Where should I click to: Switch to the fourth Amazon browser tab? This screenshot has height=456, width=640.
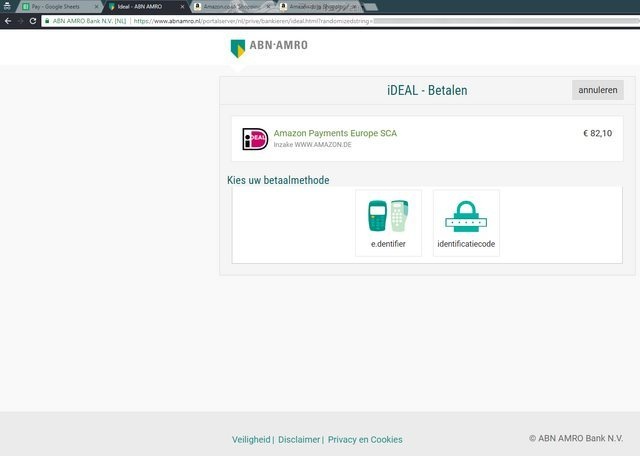pos(318,7)
